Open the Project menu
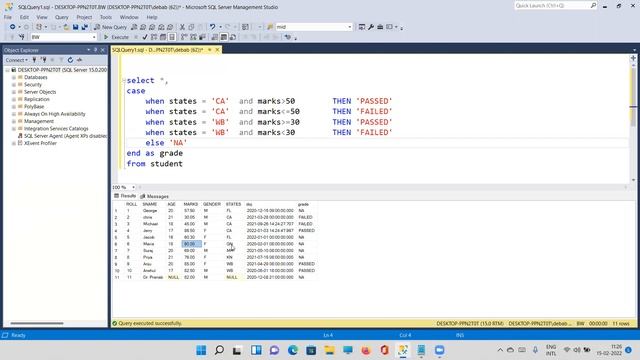This screenshot has width=640, height=360. click(84, 17)
